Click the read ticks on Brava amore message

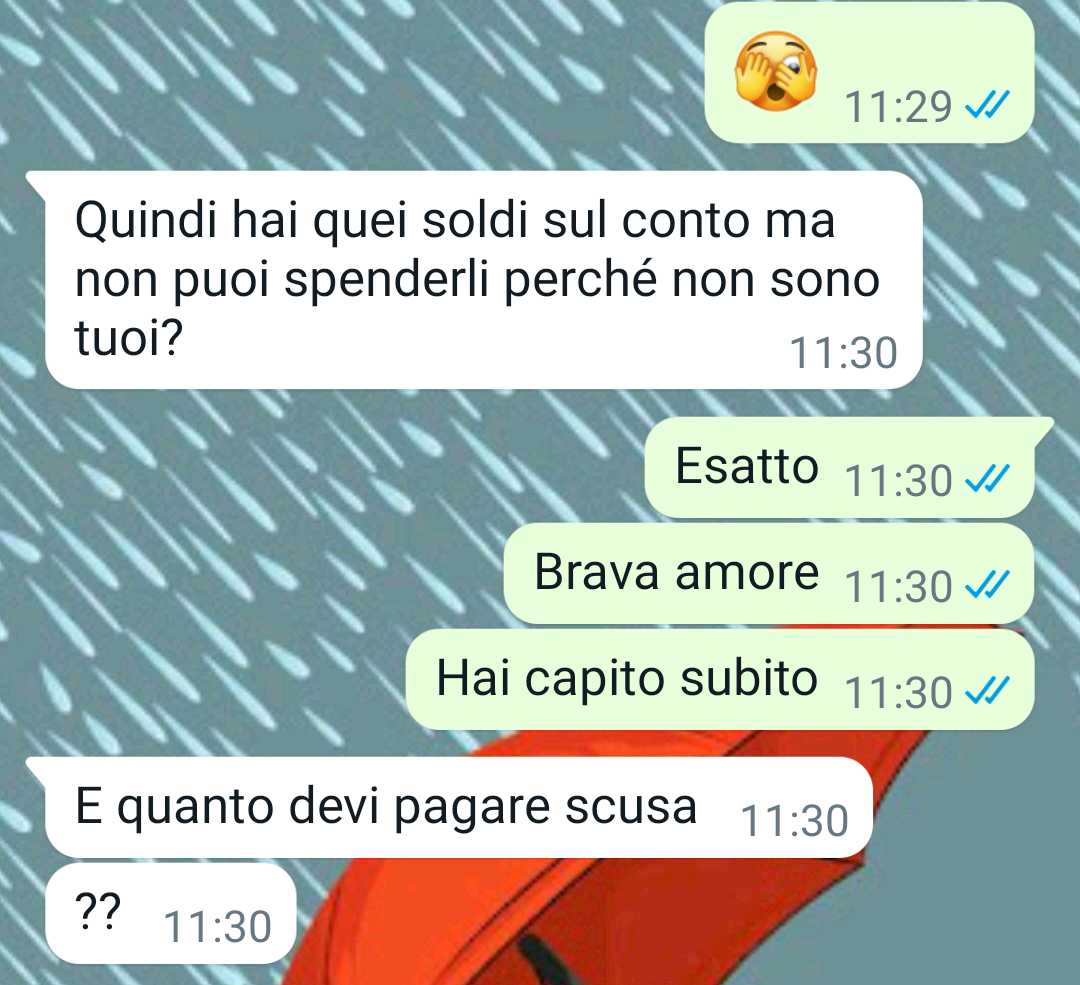click(x=987, y=585)
